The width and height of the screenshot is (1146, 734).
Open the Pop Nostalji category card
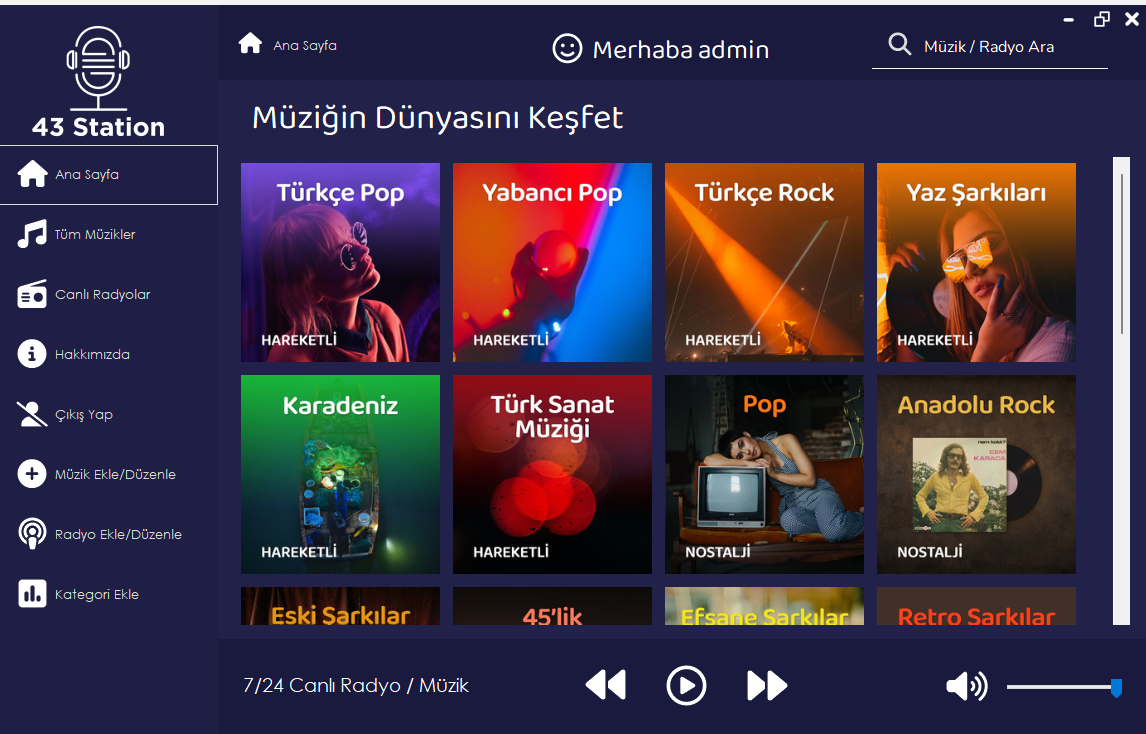[x=764, y=474]
